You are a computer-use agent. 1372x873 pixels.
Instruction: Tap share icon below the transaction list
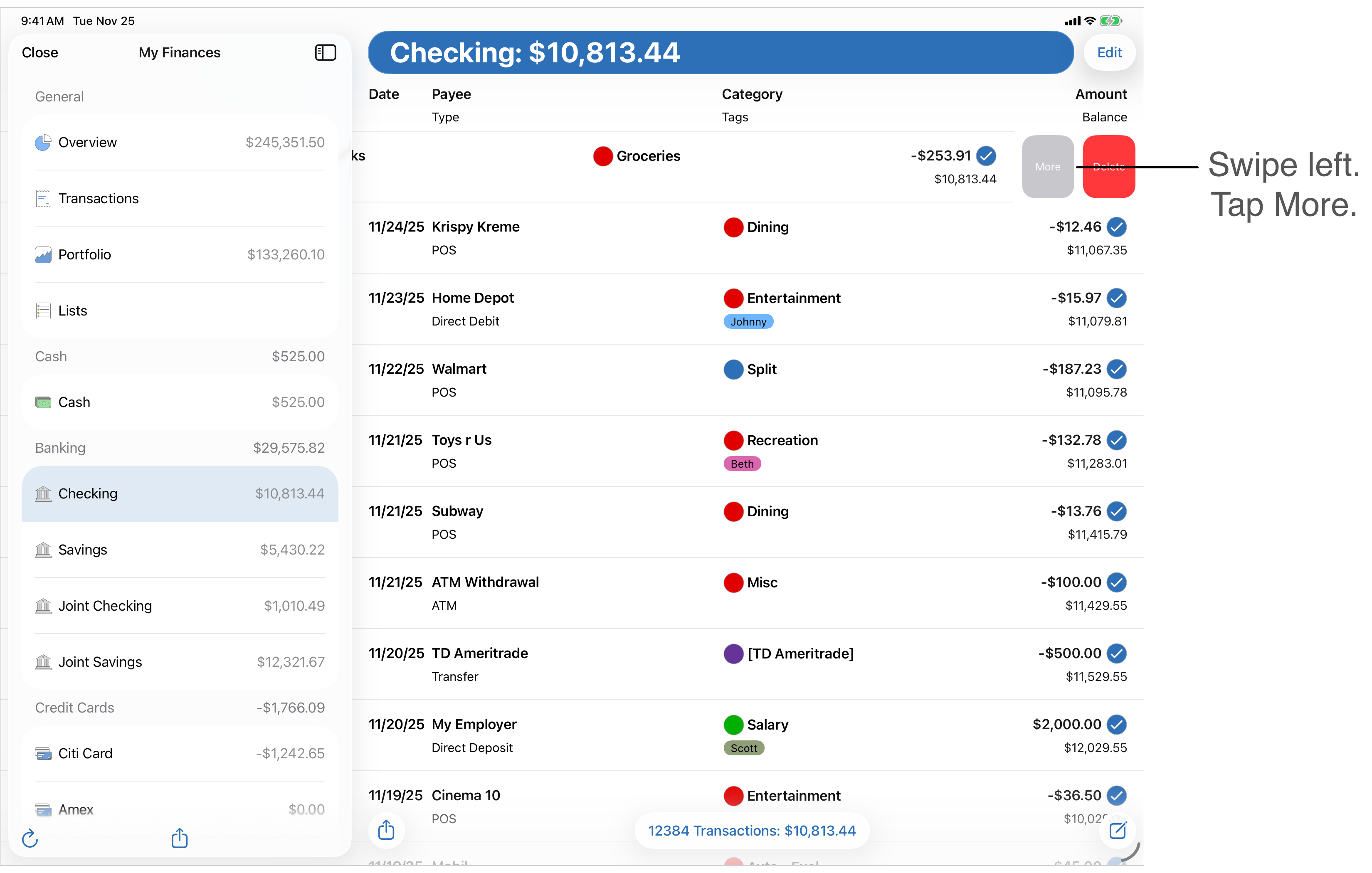pyautogui.click(x=386, y=830)
